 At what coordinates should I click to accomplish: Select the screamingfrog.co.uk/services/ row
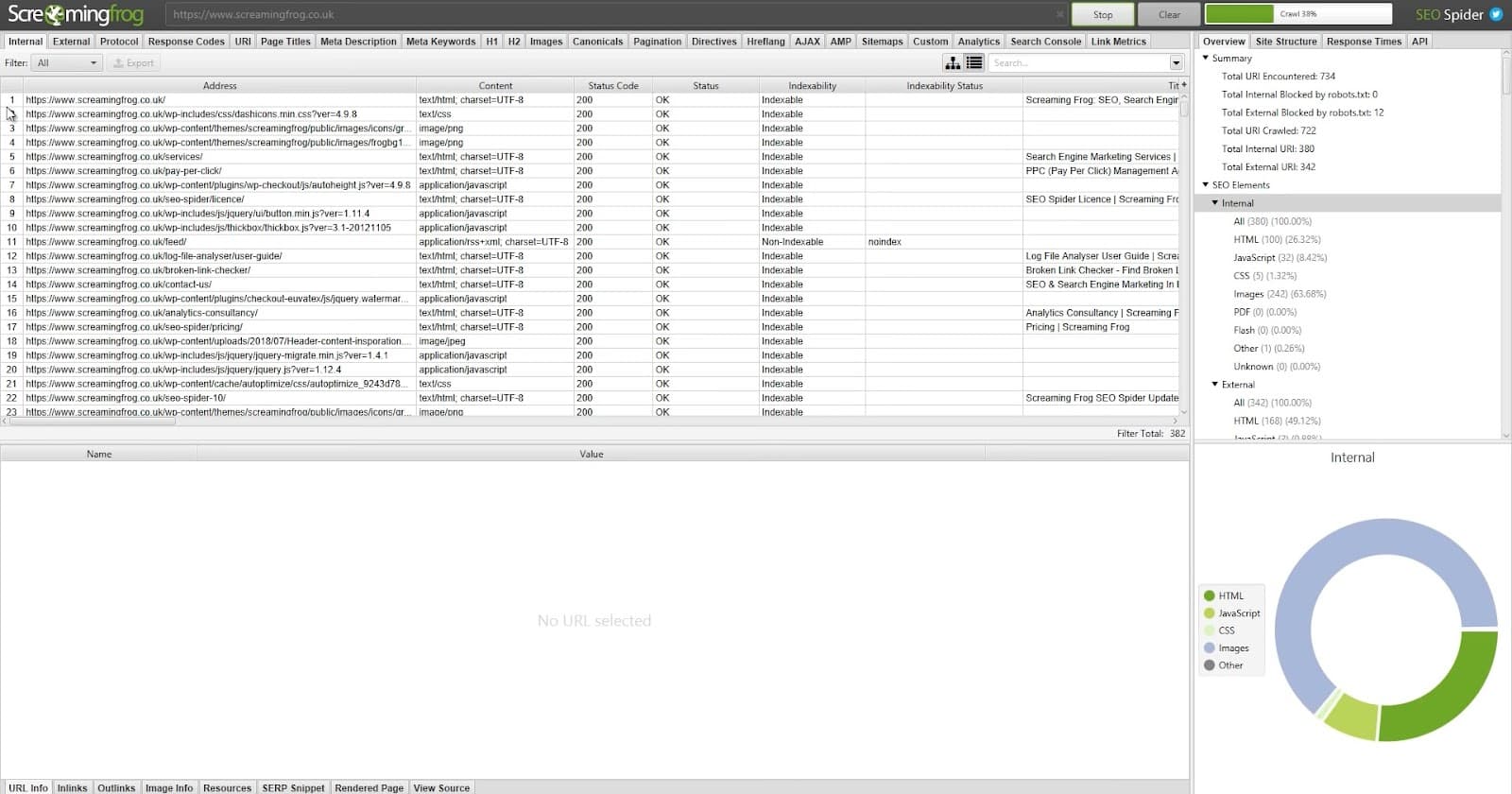tap(591, 157)
